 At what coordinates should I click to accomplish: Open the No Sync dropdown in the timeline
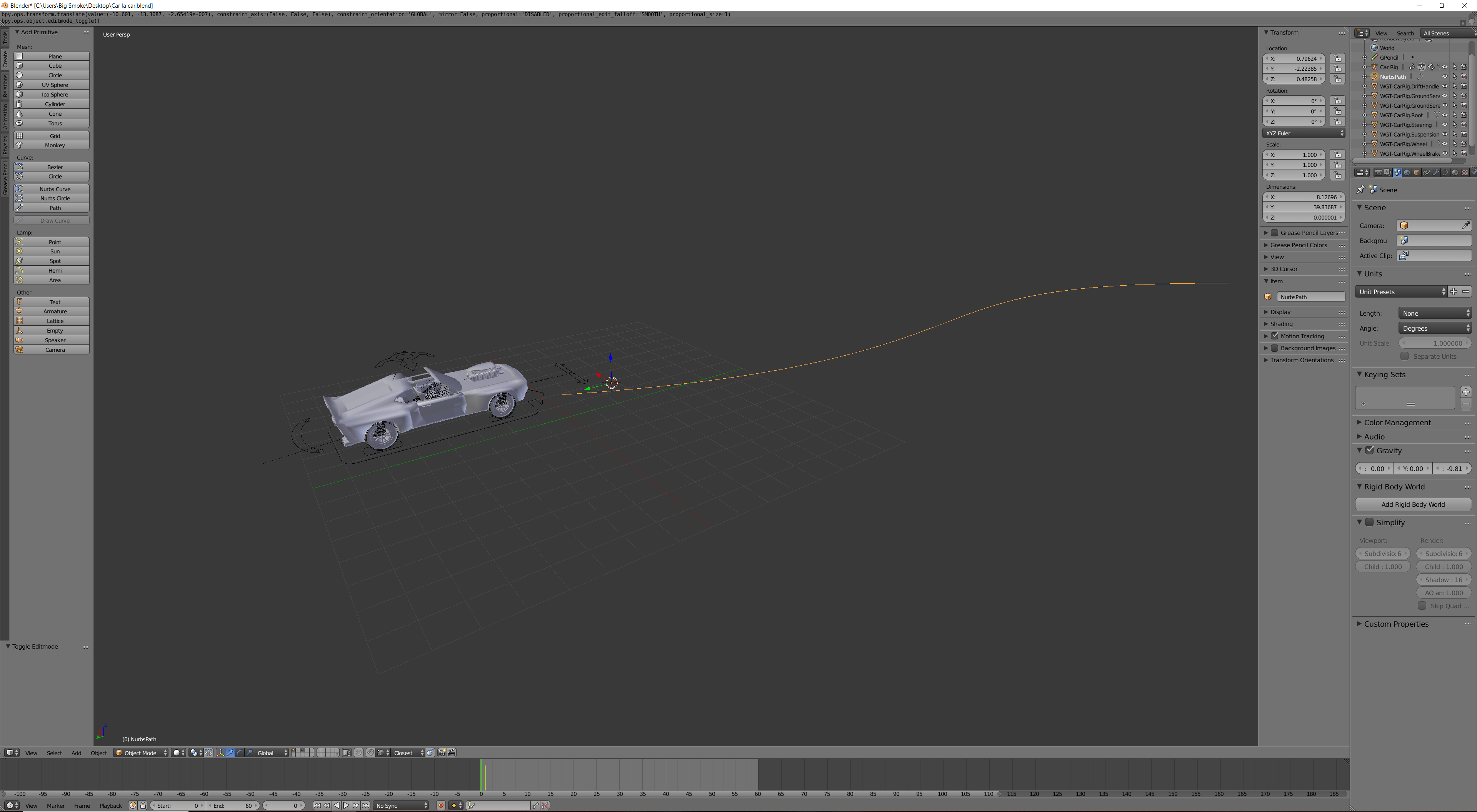pos(401,806)
